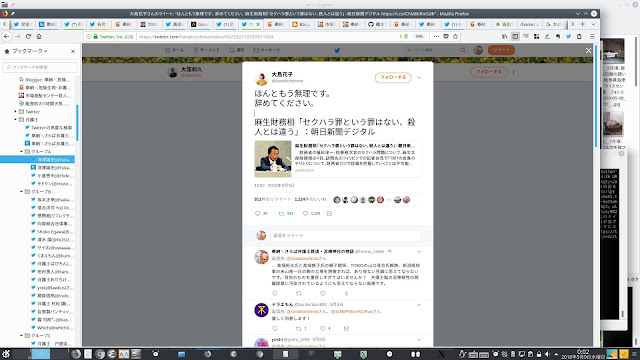Open page actions three-dot menu

click(x=436, y=36)
